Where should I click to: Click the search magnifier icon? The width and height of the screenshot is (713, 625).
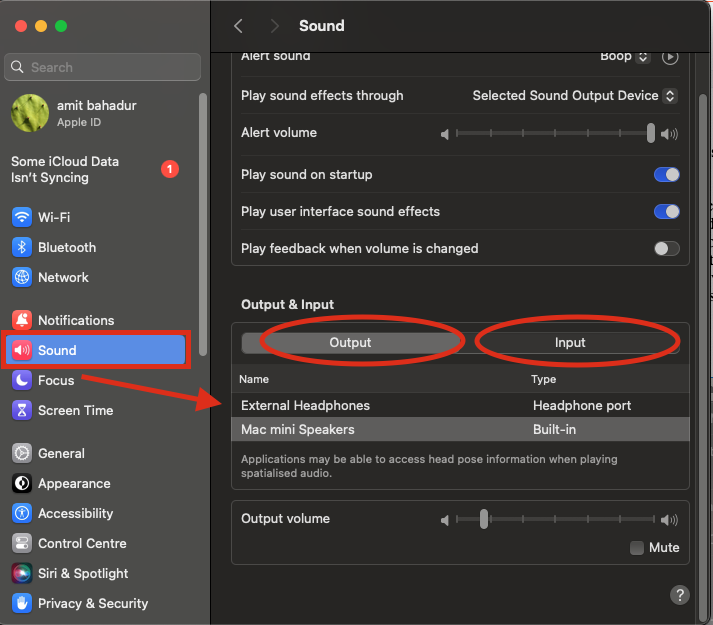coord(17,67)
